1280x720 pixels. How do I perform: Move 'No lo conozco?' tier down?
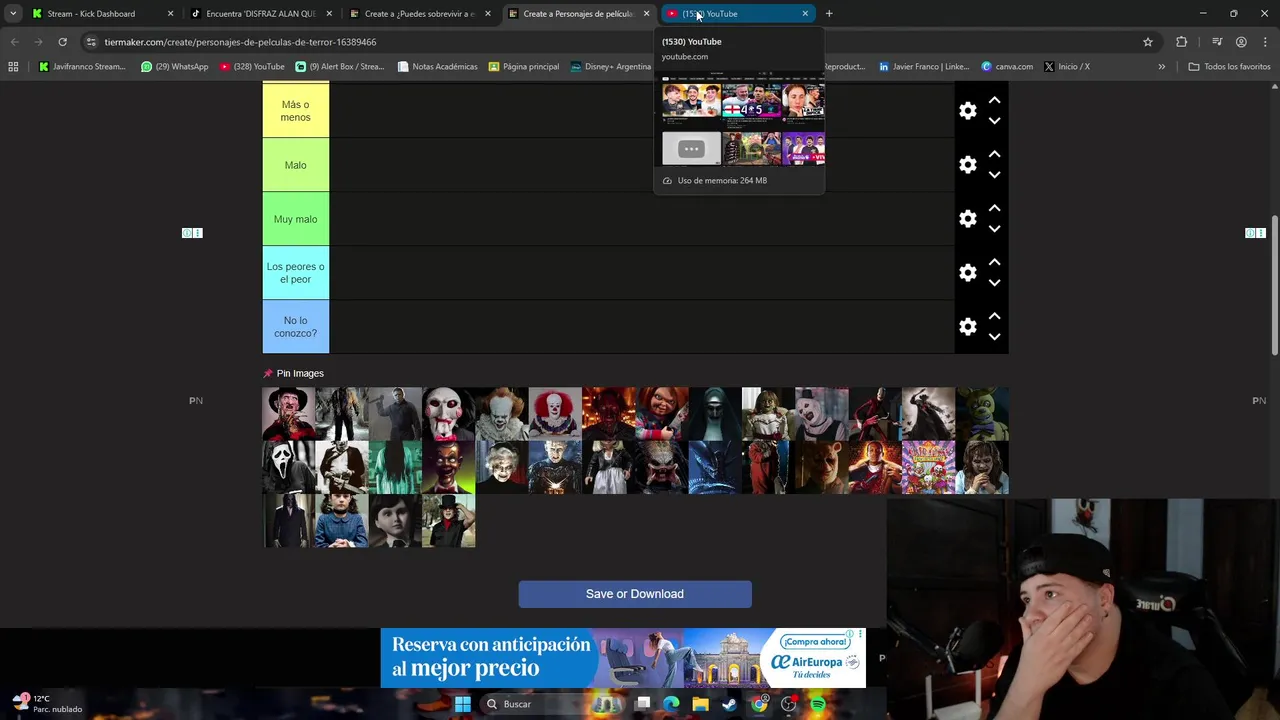994,337
